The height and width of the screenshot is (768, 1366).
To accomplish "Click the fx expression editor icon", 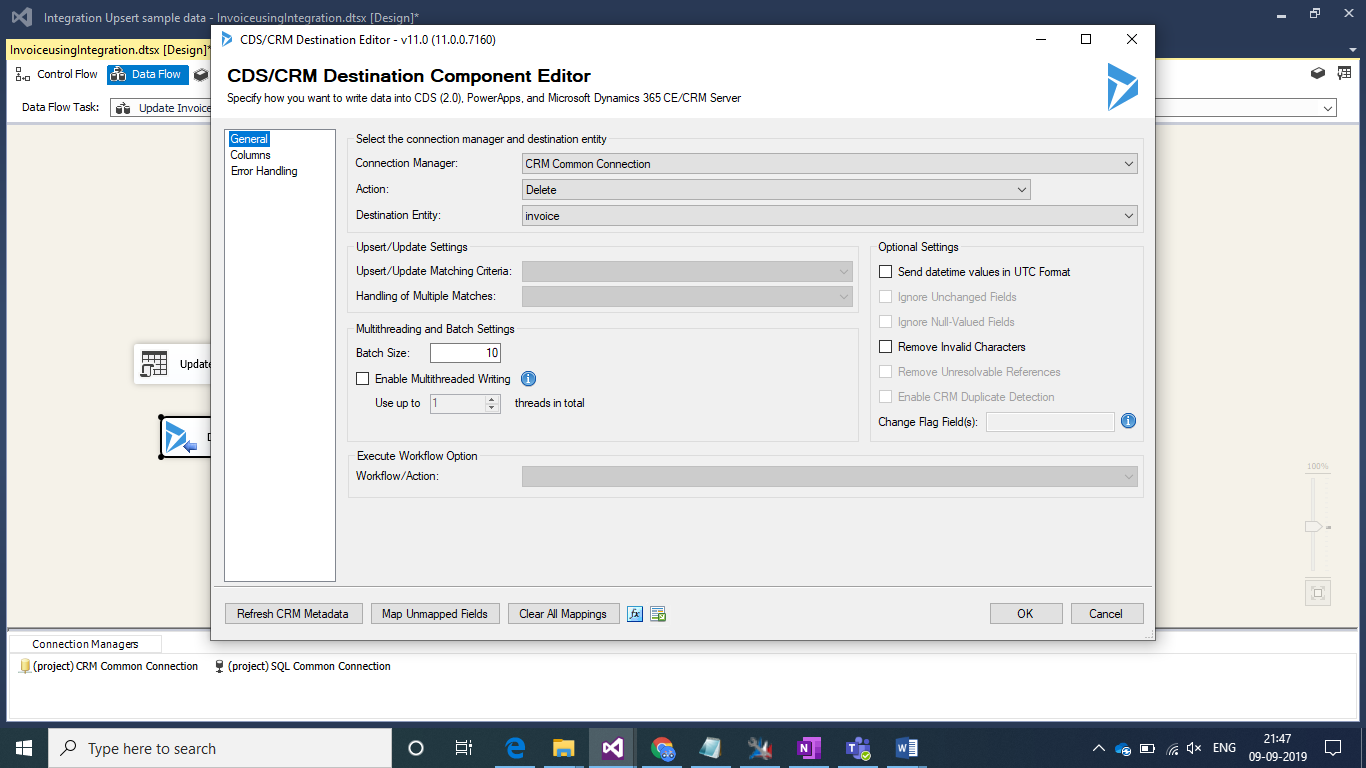I will [x=635, y=614].
